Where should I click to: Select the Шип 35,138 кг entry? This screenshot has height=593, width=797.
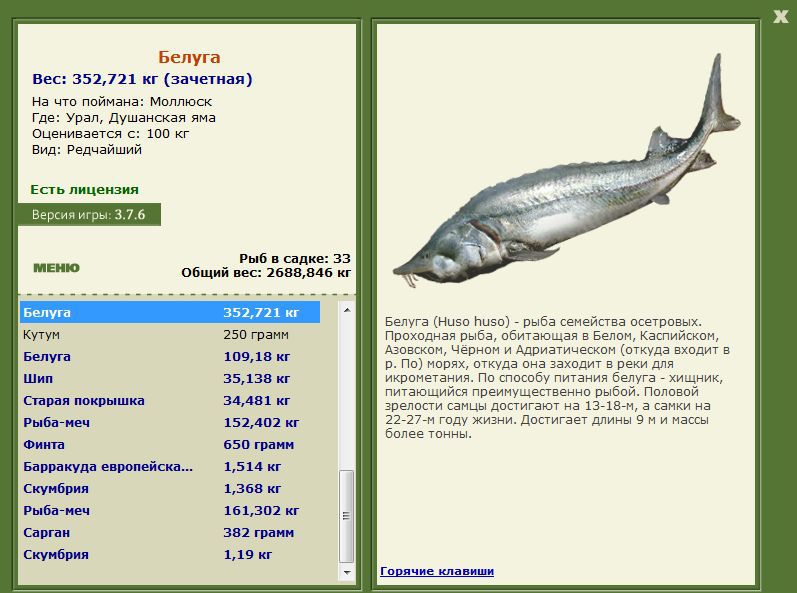click(170, 379)
